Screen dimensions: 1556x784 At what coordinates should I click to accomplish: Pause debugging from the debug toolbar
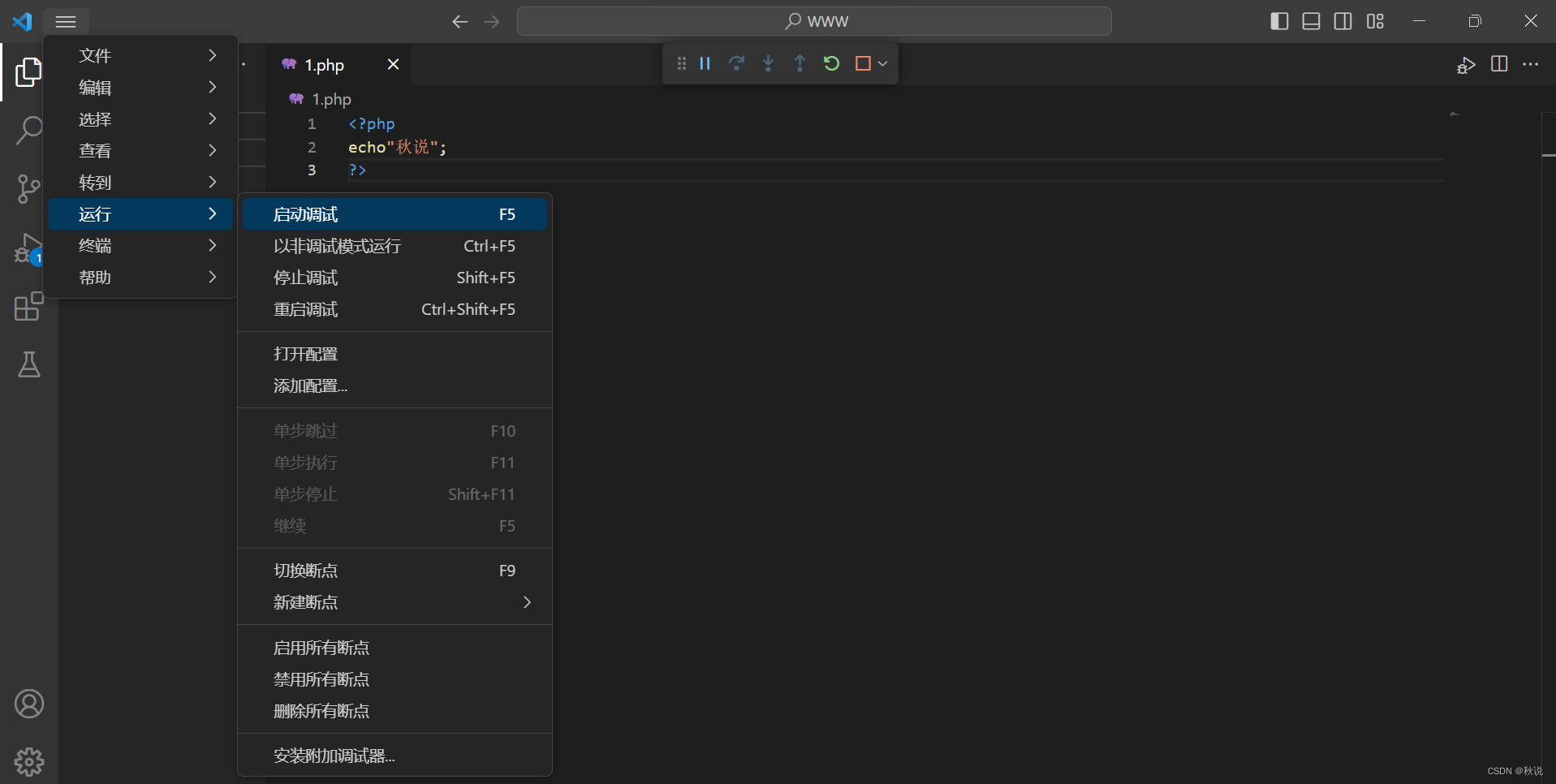pyautogui.click(x=705, y=63)
